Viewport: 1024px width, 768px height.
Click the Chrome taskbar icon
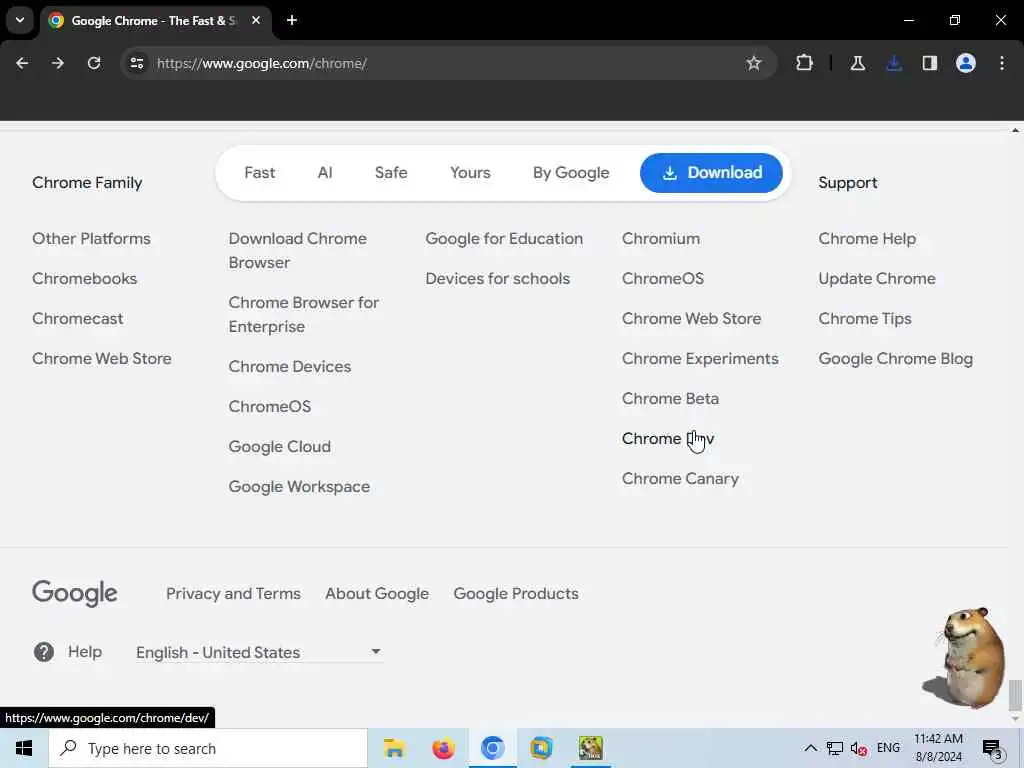[x=492, y=748]
